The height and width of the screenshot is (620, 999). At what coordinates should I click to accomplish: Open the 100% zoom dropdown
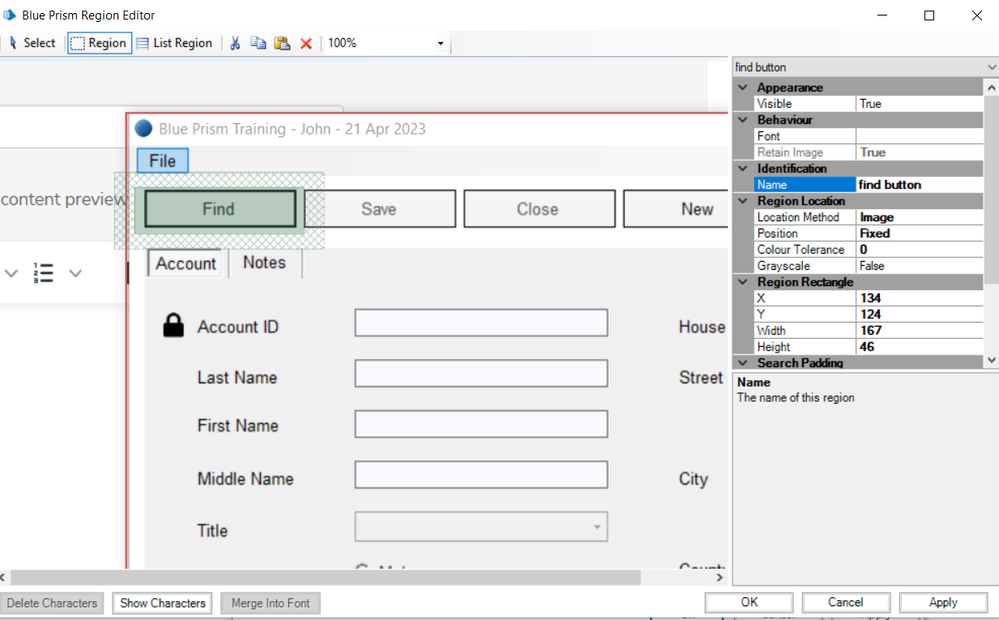440,44
